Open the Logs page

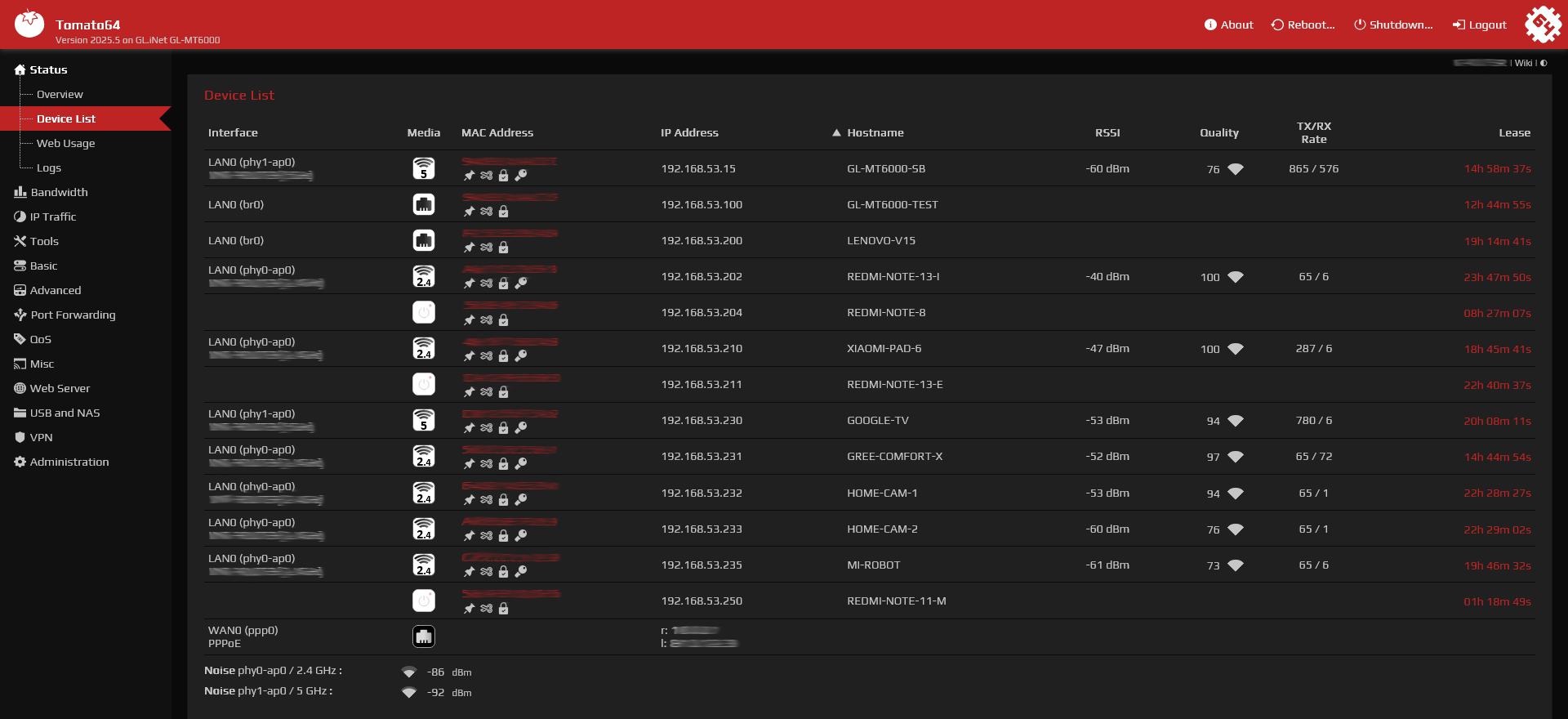(49, 167)
